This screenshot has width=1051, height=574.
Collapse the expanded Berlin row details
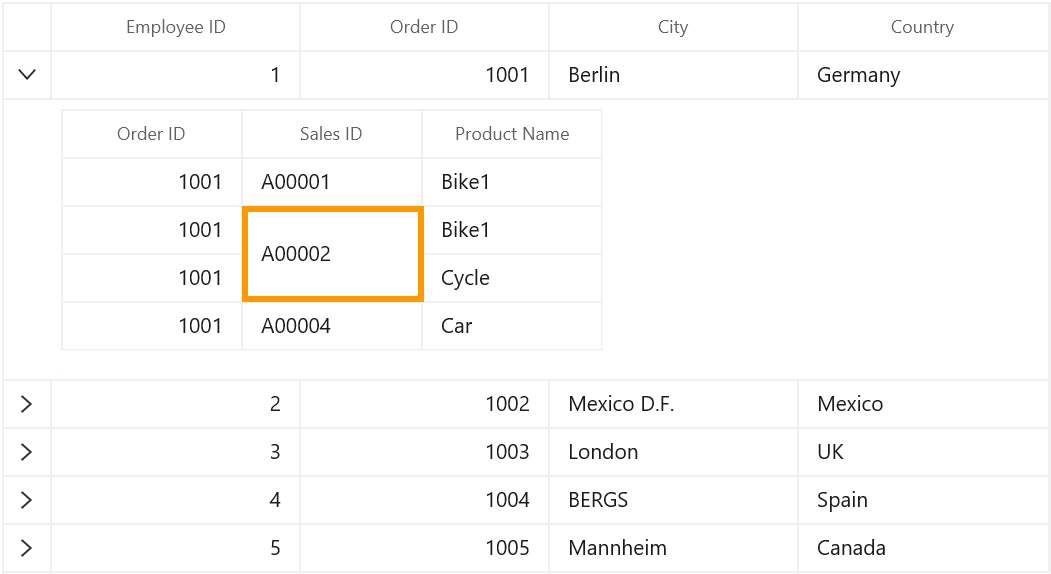(x=27, y=74)
